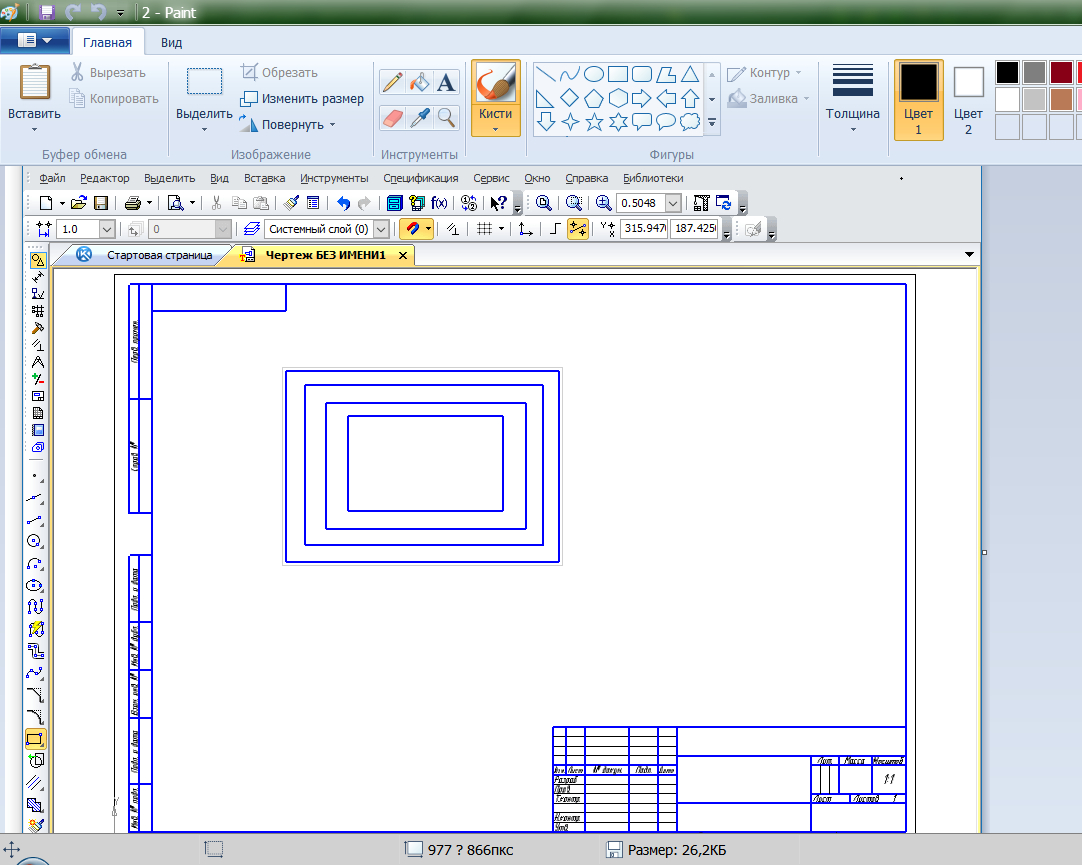Select the Color picker eyedropper tool
The image size is (1082, 865).
(419, 118)
